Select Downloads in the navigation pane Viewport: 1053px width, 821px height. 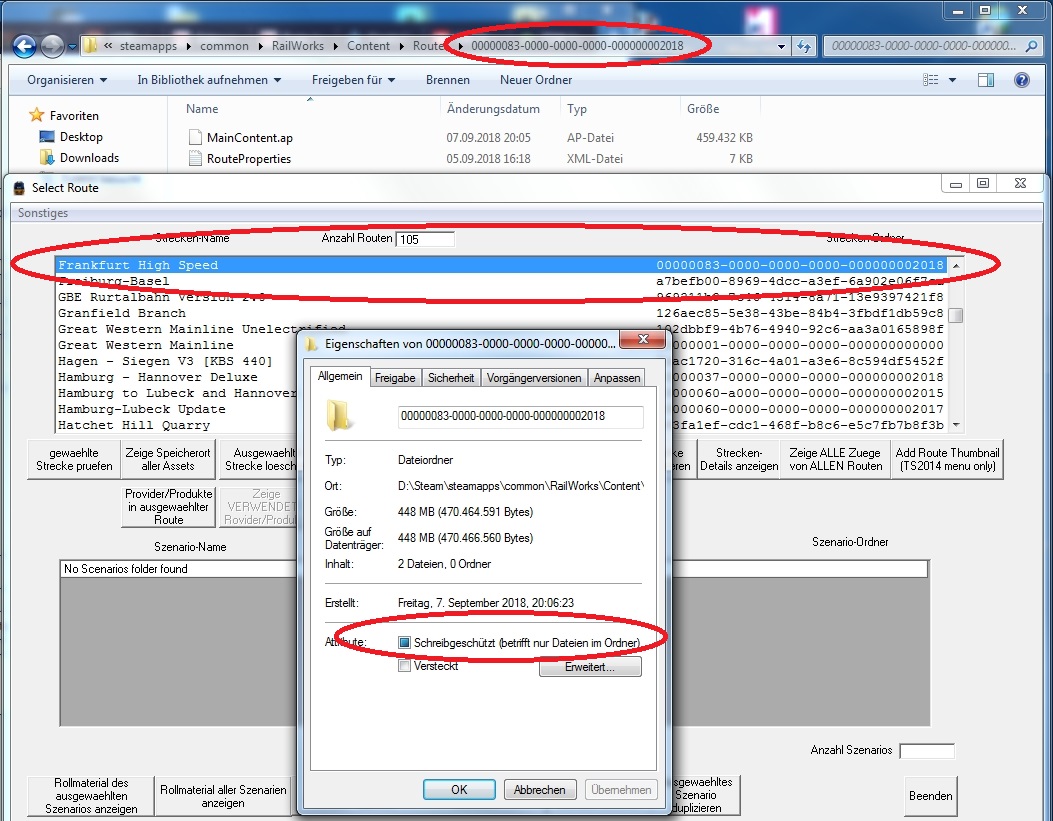click(x=79, y=158)
